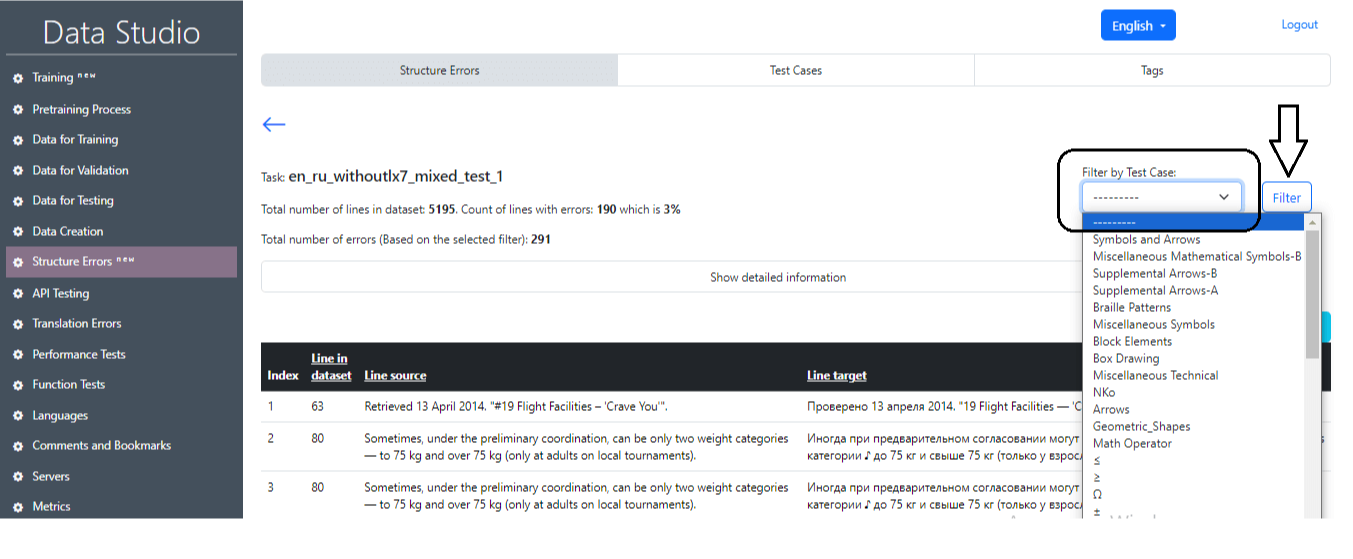Image resolution: width=1353 pixels, height=559 pixels.
Task: Select Box Drawing option in the list
Action: (x=1125, y=358)
